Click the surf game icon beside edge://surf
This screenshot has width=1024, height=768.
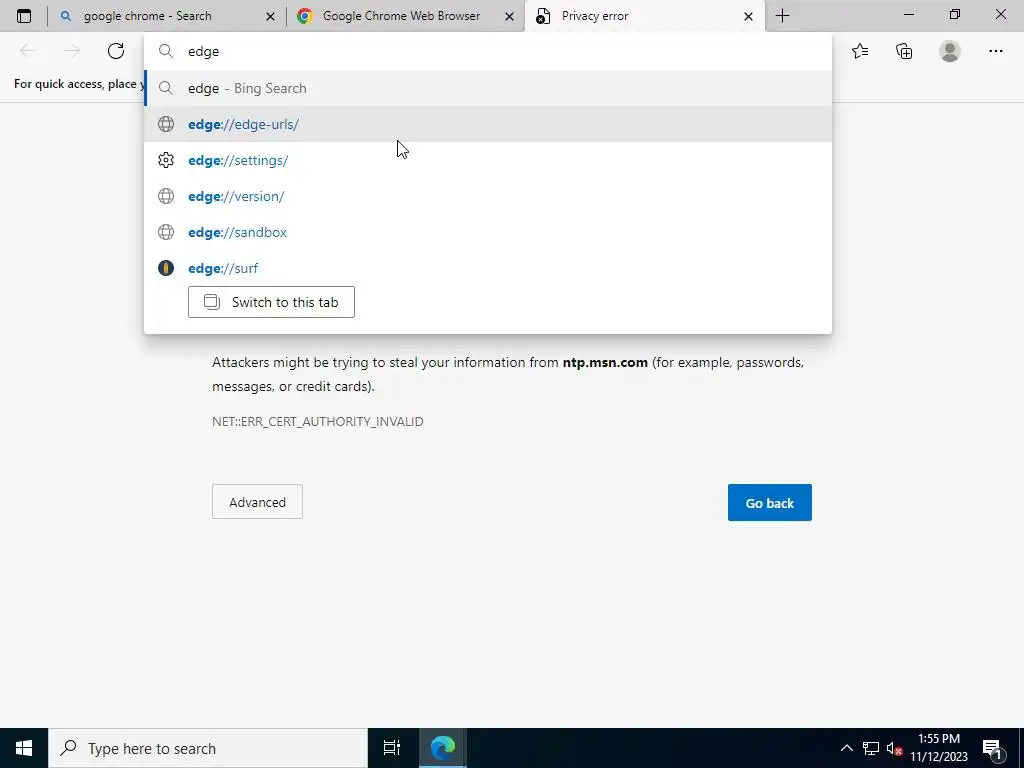(166, 268)
